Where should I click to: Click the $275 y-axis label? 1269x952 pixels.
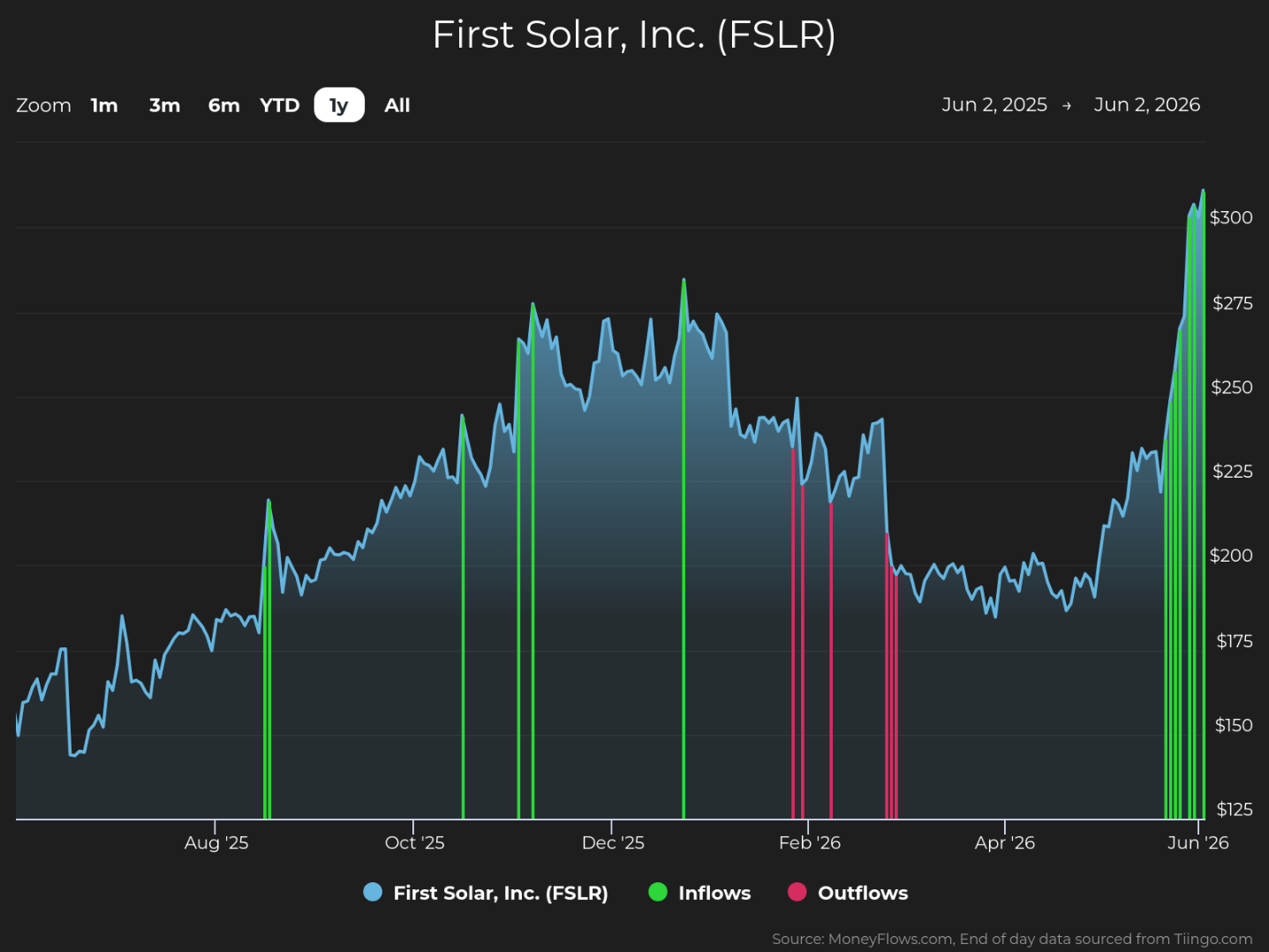click(1232, 304)
